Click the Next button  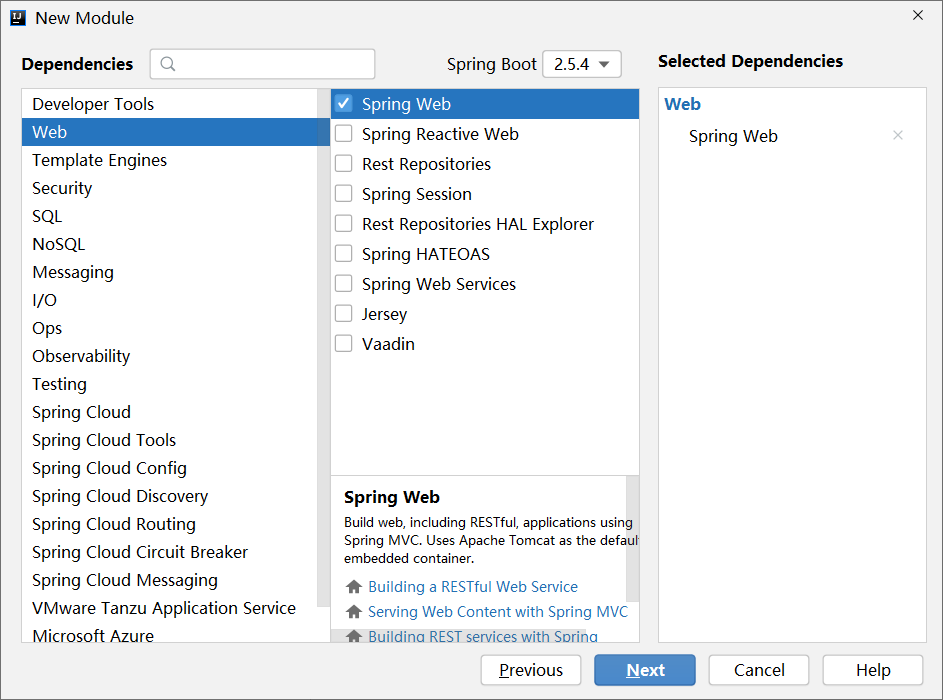(x=645, y=670)
